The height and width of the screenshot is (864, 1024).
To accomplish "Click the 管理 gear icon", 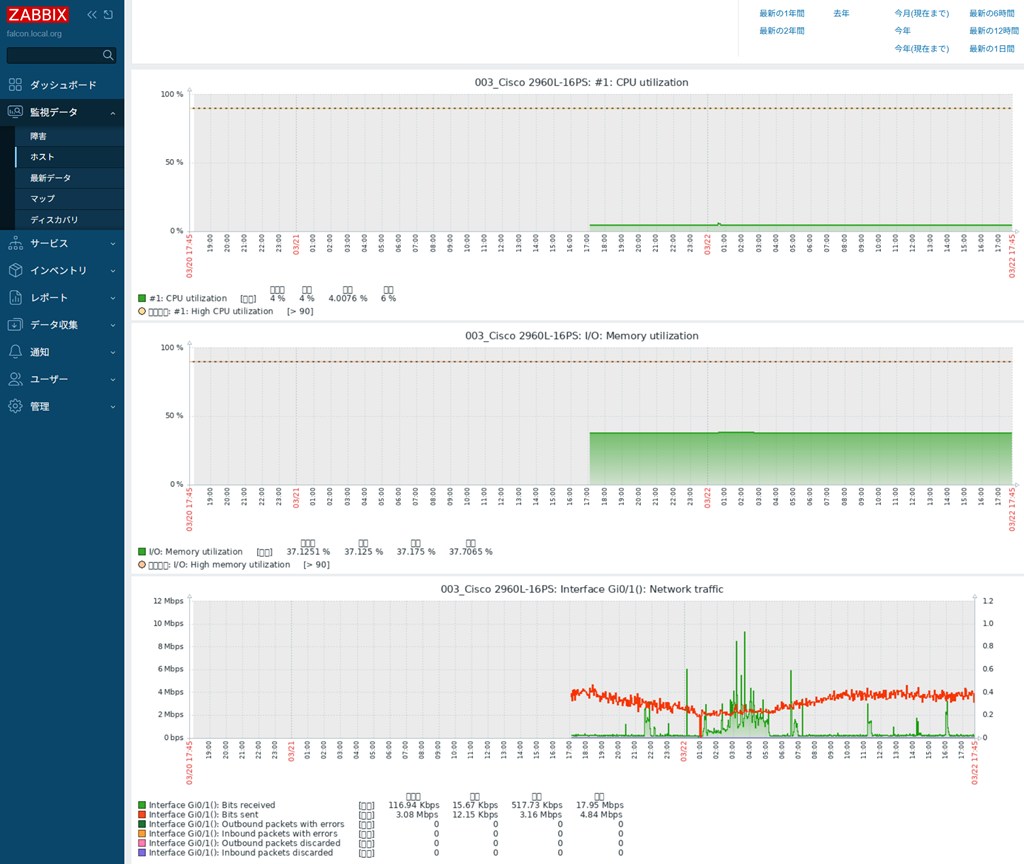I will [15, 406].
